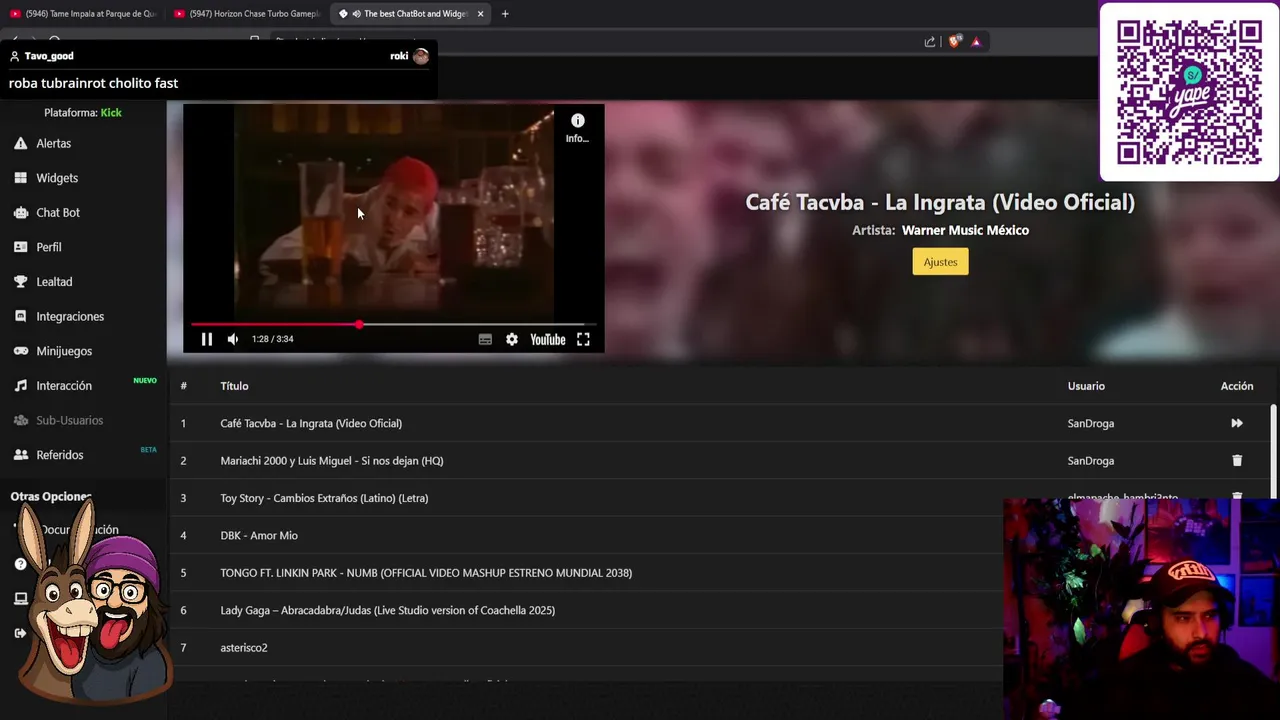Screen dimensions: 1280x720
Task: Click the Kick platform label
Action: pyautogui.click(x=111, y=113)
